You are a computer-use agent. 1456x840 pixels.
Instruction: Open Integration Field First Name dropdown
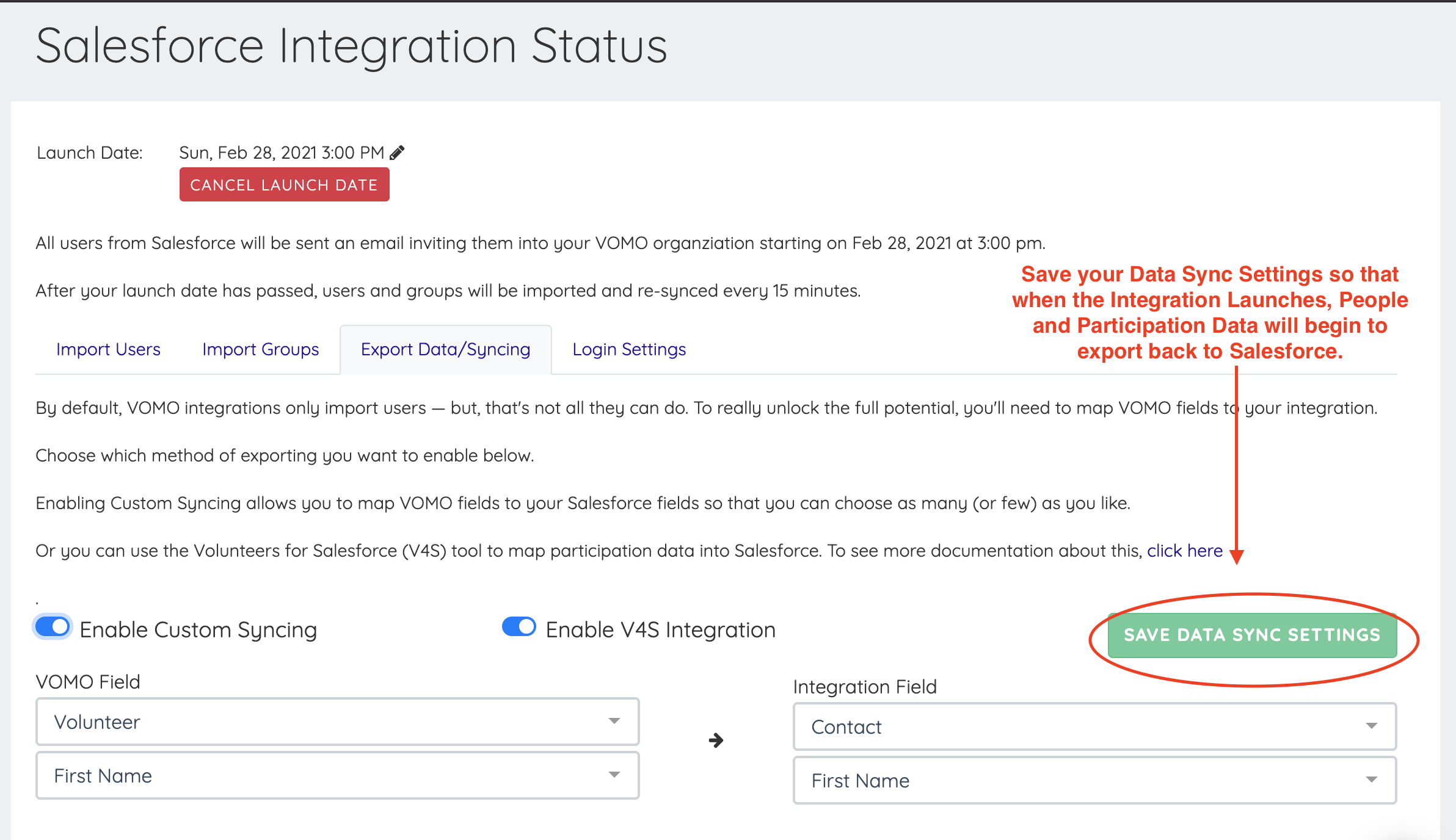1094,780
